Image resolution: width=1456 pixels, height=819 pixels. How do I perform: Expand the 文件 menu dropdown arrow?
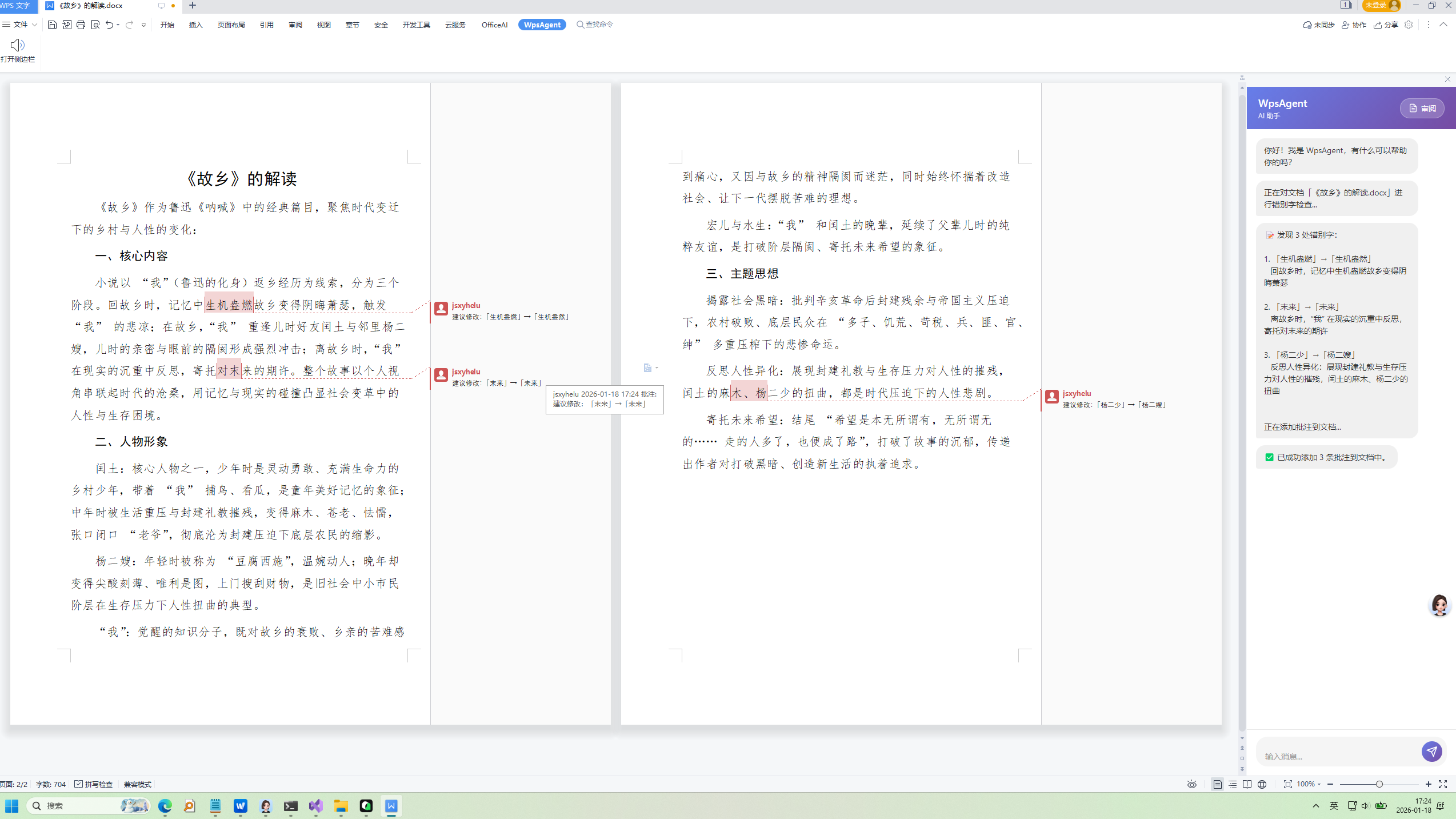coord(35,25)
